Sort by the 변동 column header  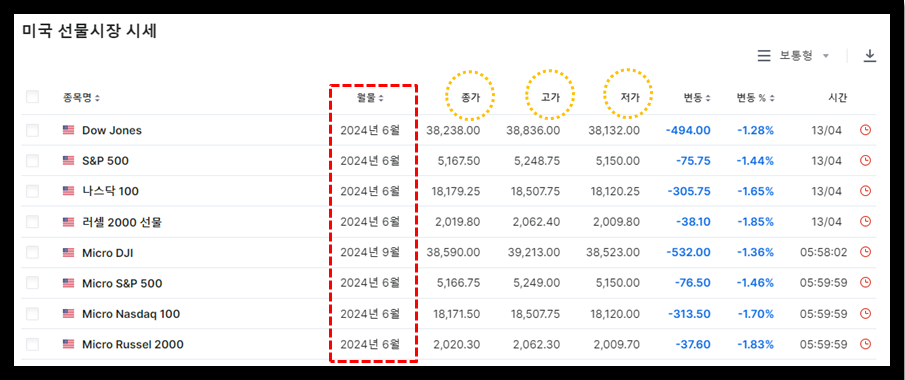697,98
